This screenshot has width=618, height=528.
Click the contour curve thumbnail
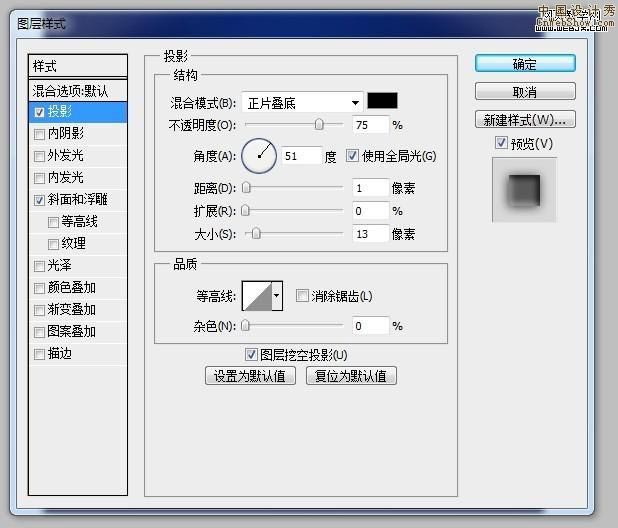[x=257, y=296]
